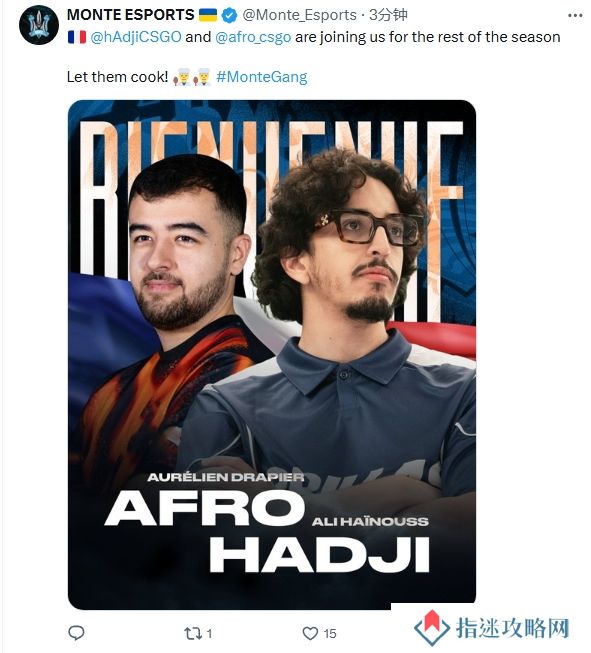Click the French flag emoji in the tweet
This screenshot has width=591, height=653.
(x=77, y=37)
